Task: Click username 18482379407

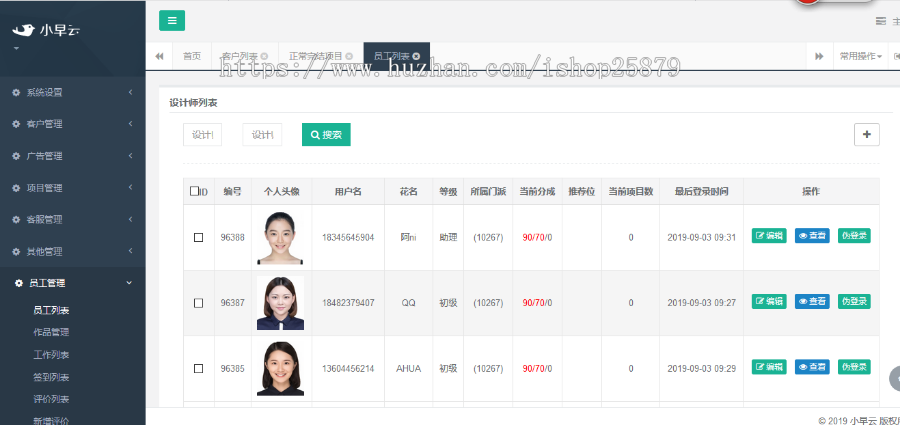Action: (x=348, y=303)
